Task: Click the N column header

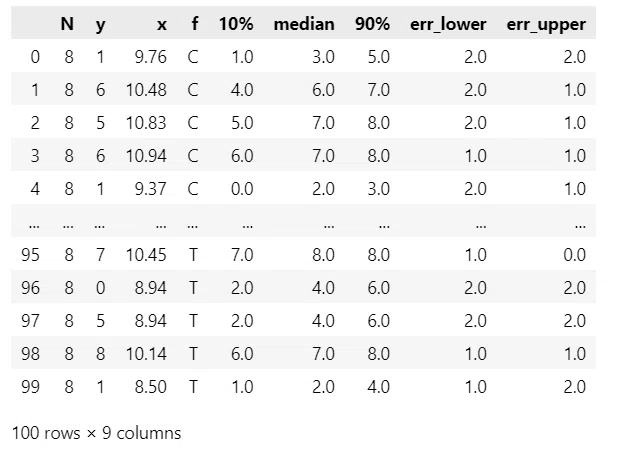Action: [x=67, y=24]
